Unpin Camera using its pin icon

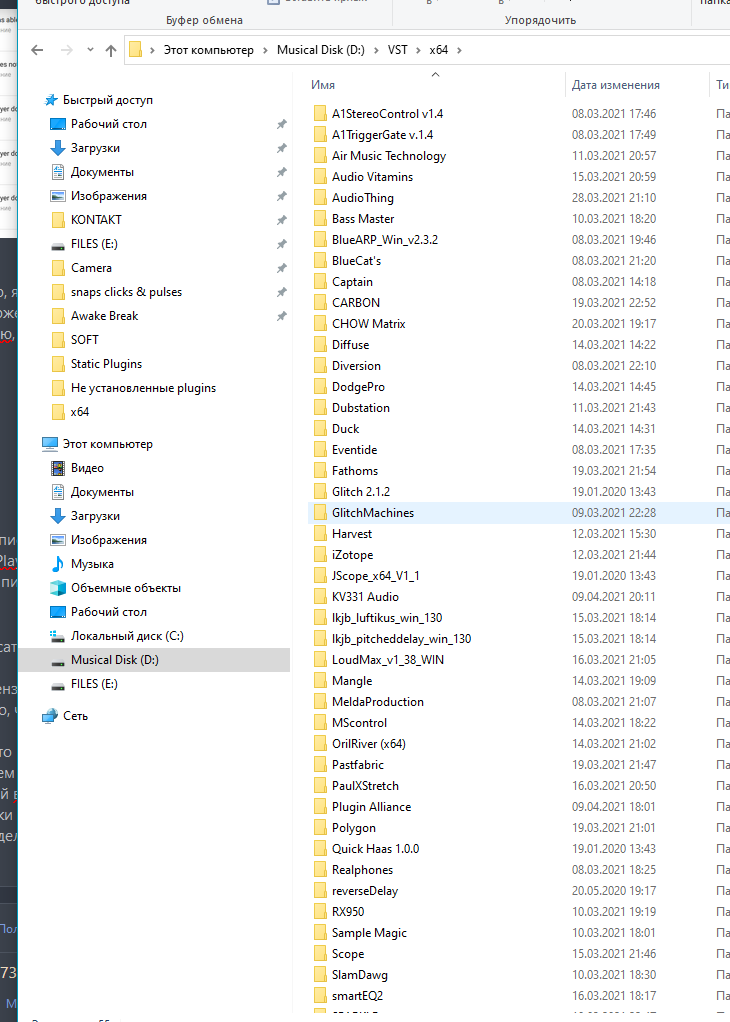click(x=282, y=268)
